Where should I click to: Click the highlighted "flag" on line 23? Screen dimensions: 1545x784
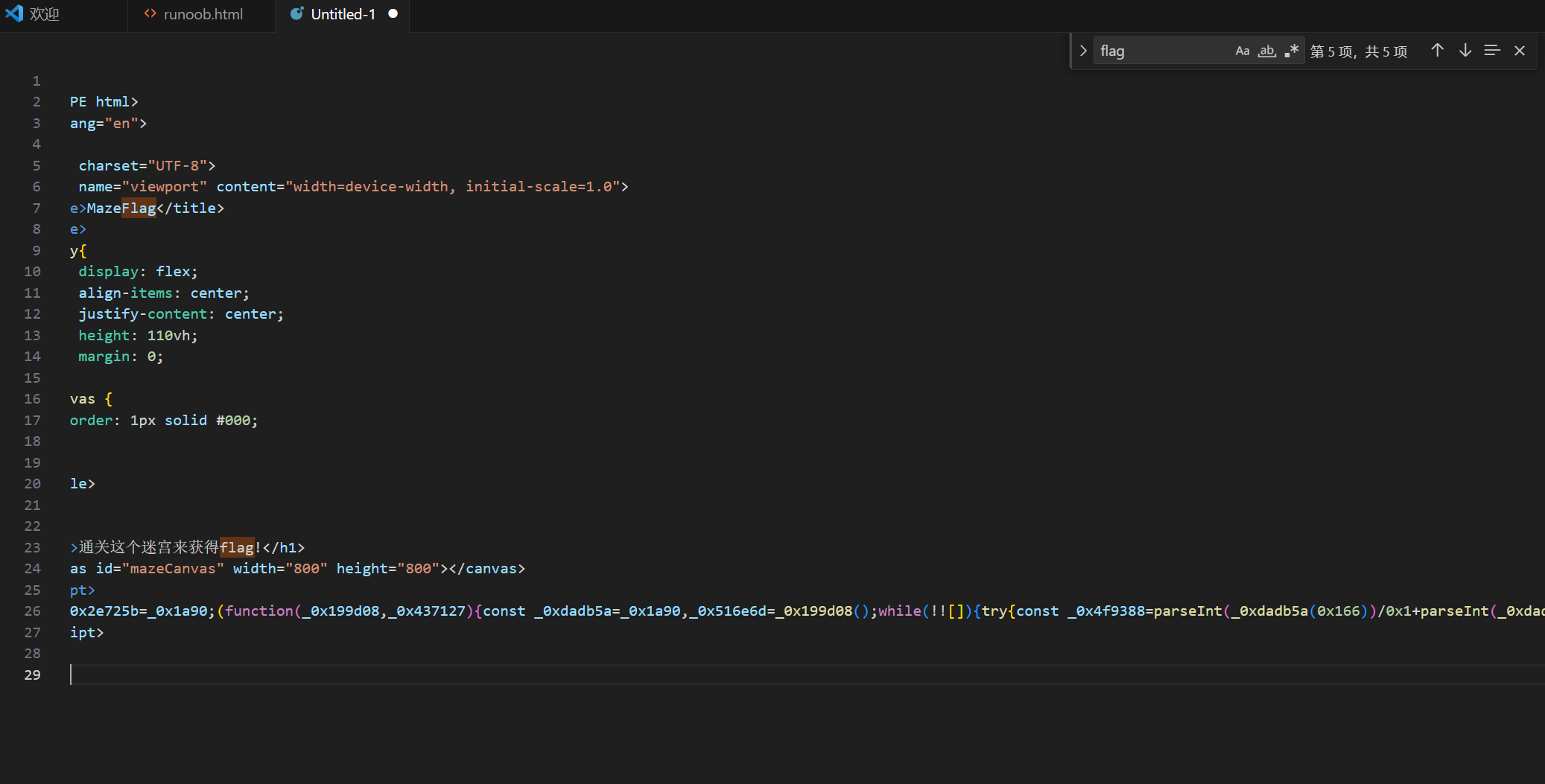click(237, 548)
